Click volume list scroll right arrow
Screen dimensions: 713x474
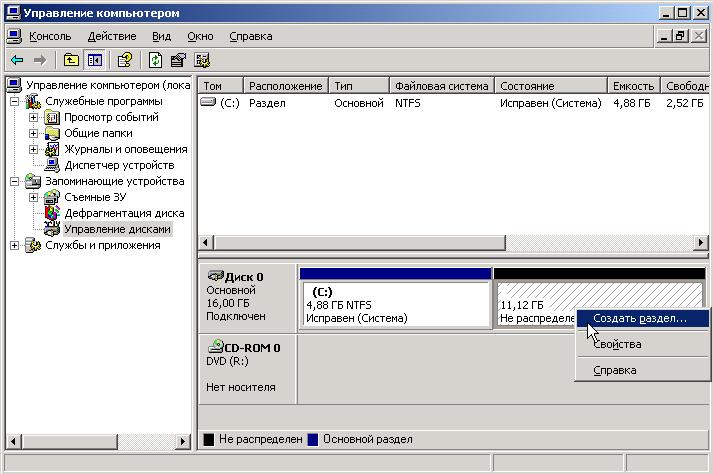pyautogui.click(x=701, y=243)
